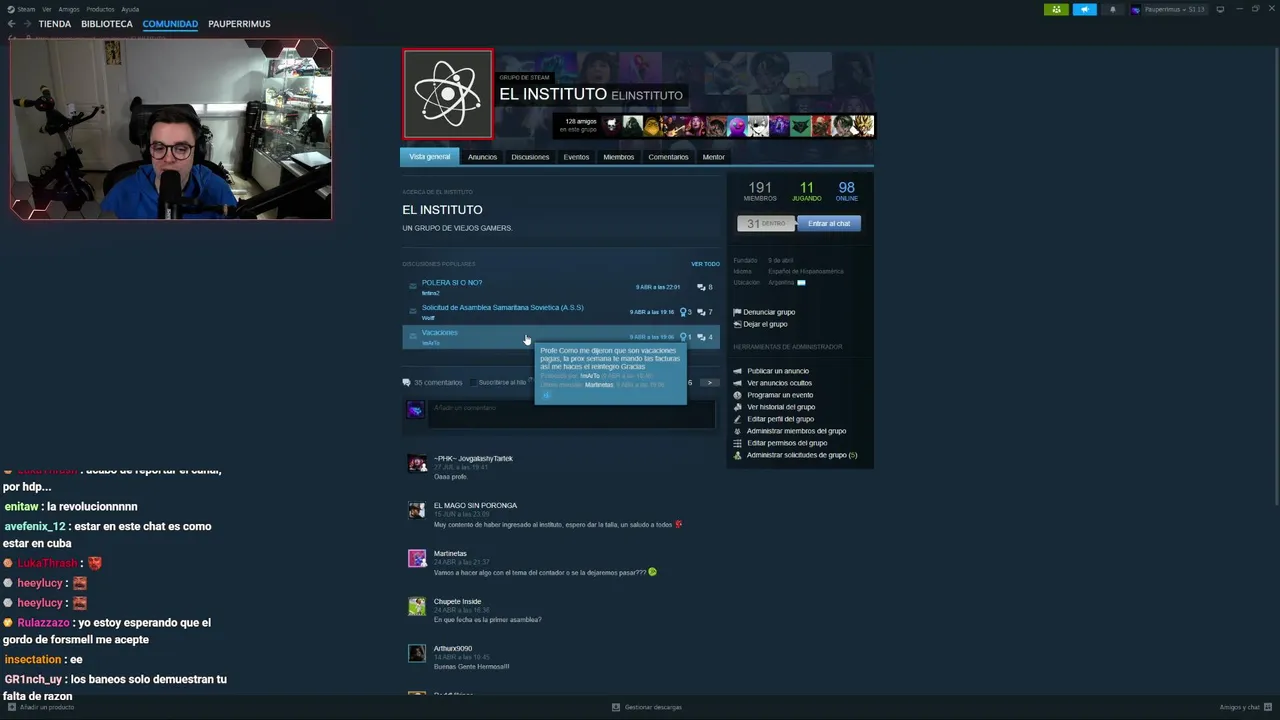Click the icon beside Administrar miembros del grupo
Viewport: 1280px width, 720px height.
pos(737,431)
